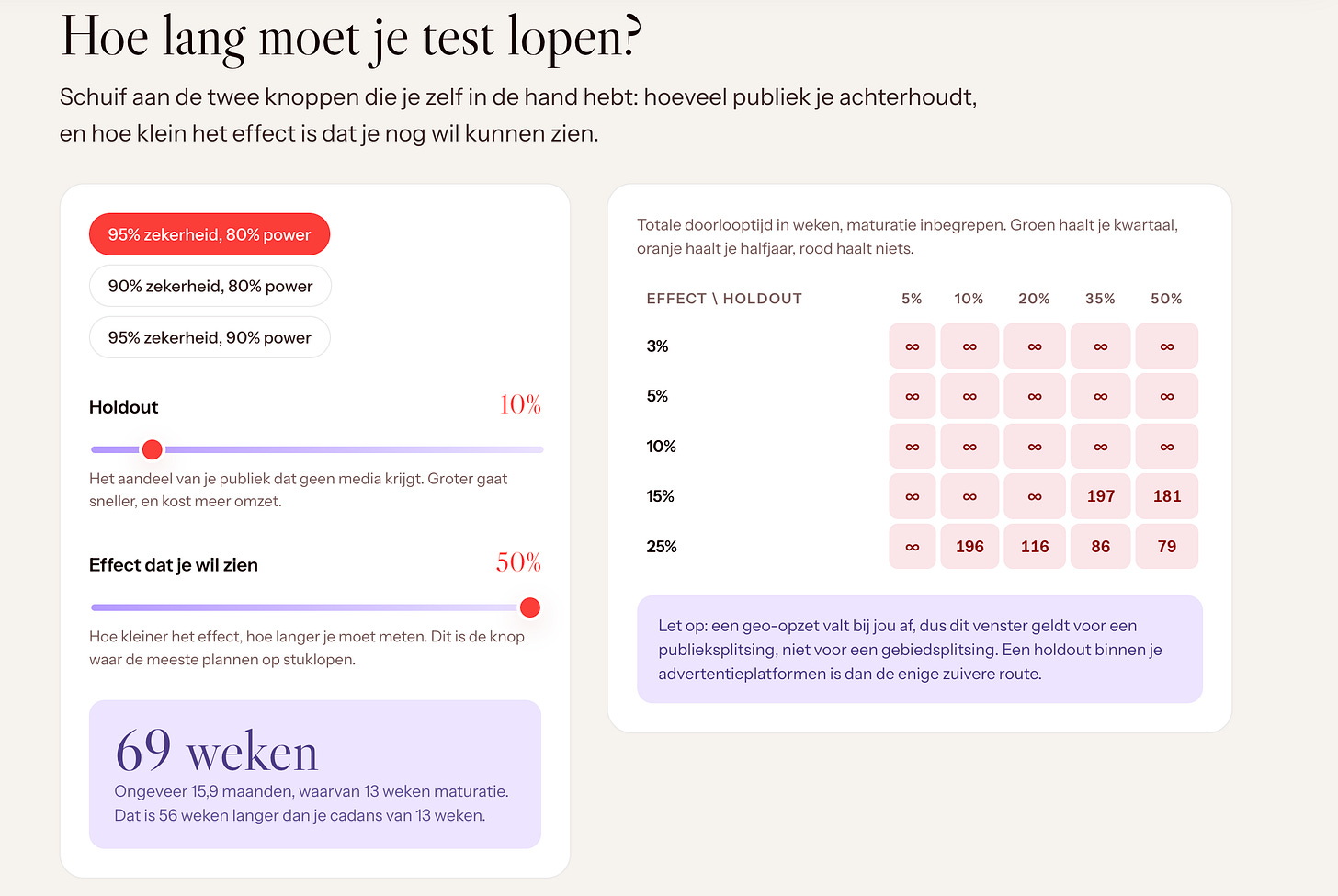Select 95% zekerheid, 80% power option

(210, 234)
